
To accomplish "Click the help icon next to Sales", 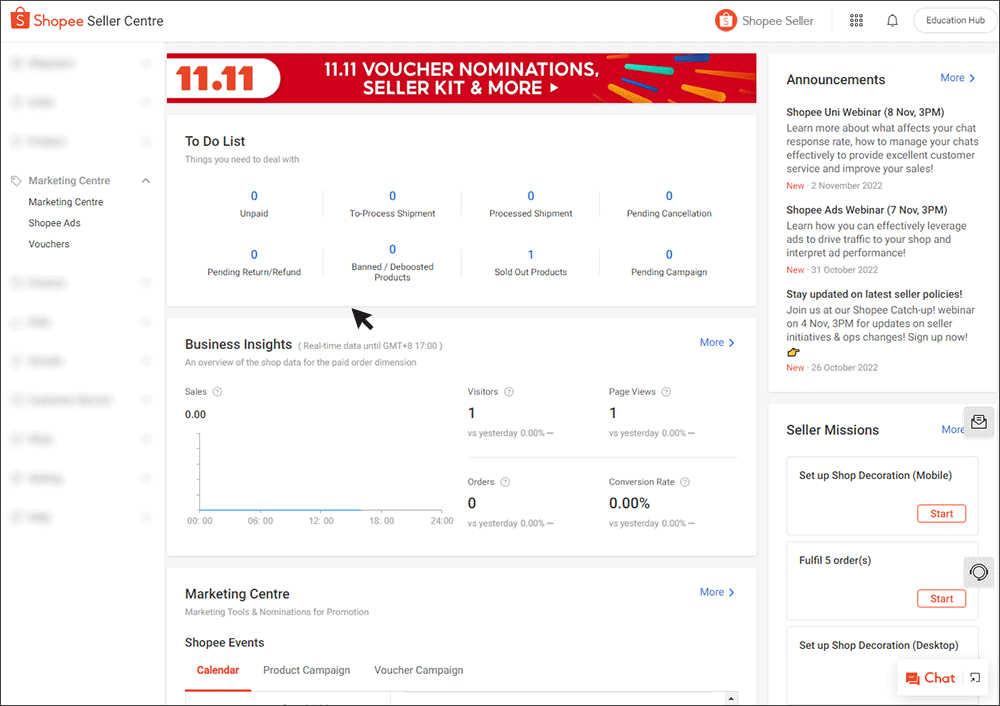I will click(x=217, y=392).
